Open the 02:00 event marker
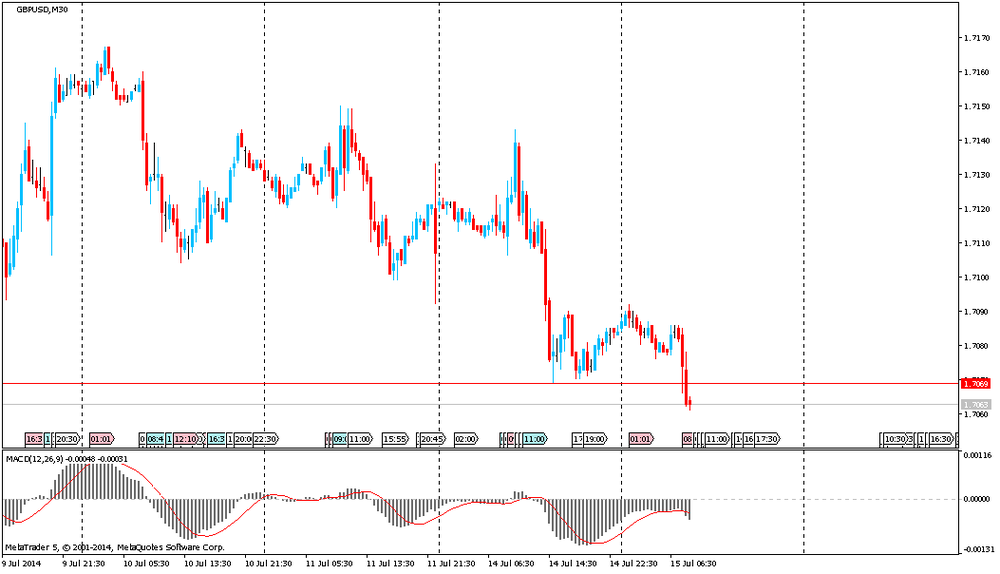Viewport: 1000px width, 574px height. click(466, 439)
